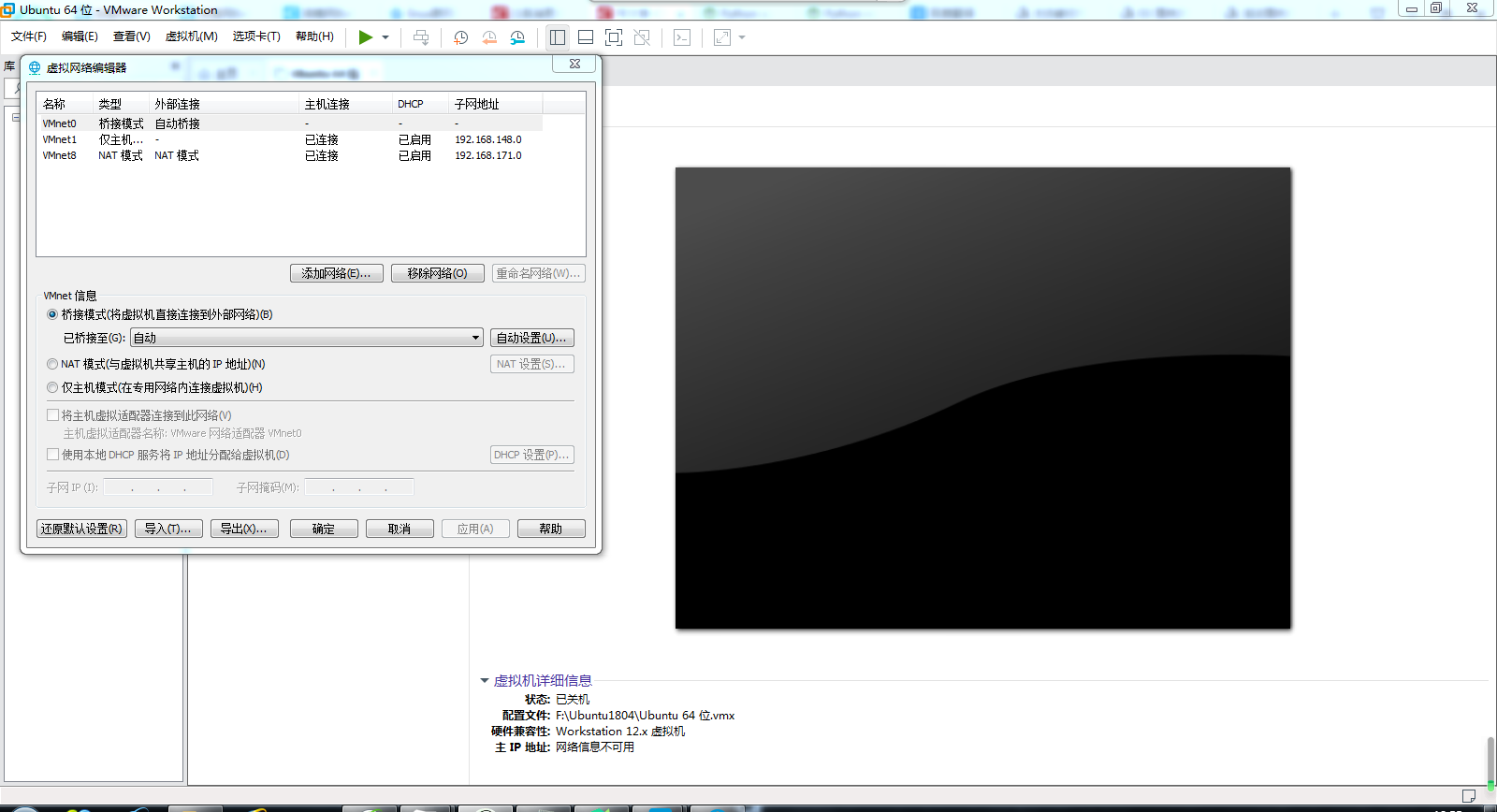Open the 编辑(E) menu
Viewport: 1497px width, 812px height.
80,36
